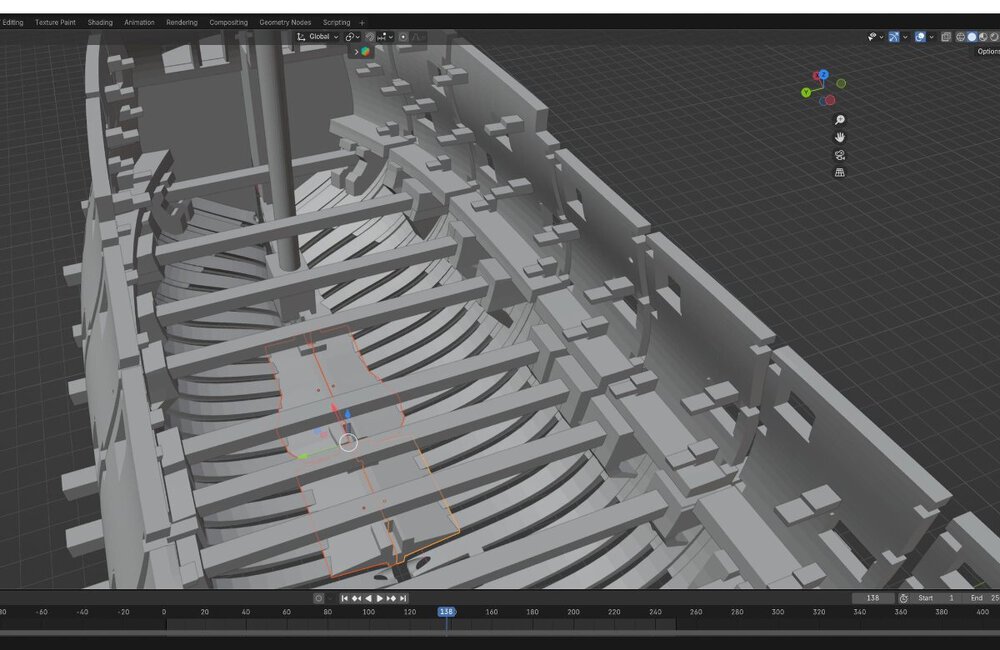Open the viewport Options menu
This screenshot has width=1000, height=650.
tap(988, 52)
